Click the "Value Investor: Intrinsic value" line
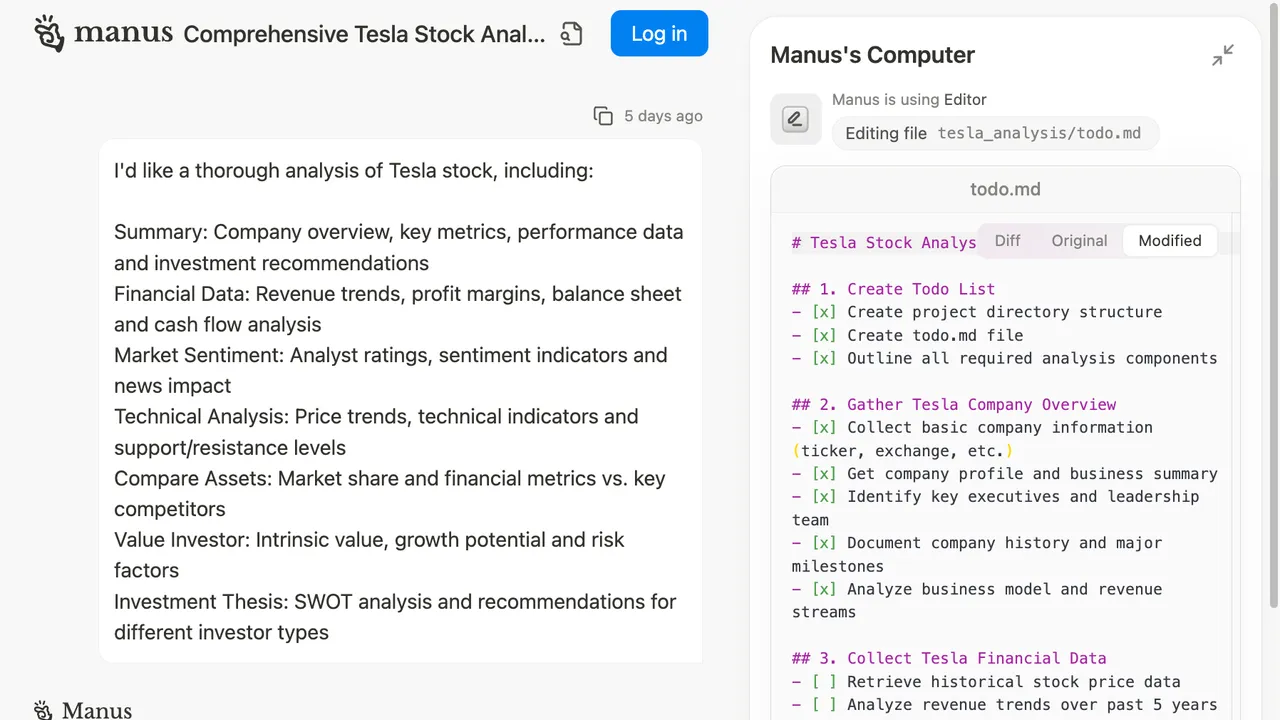1280x720 pixels. [369, 540]
